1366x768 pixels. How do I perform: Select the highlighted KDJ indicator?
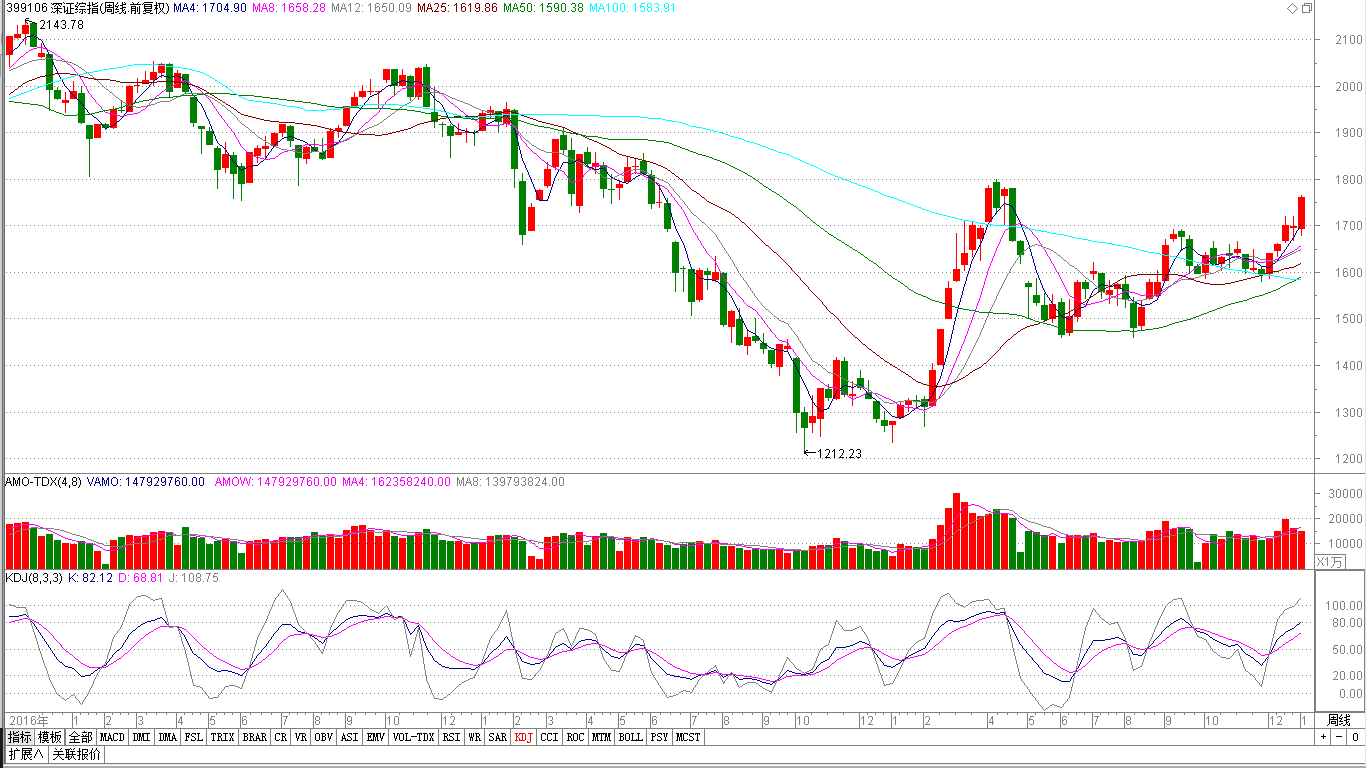(523, 737)
